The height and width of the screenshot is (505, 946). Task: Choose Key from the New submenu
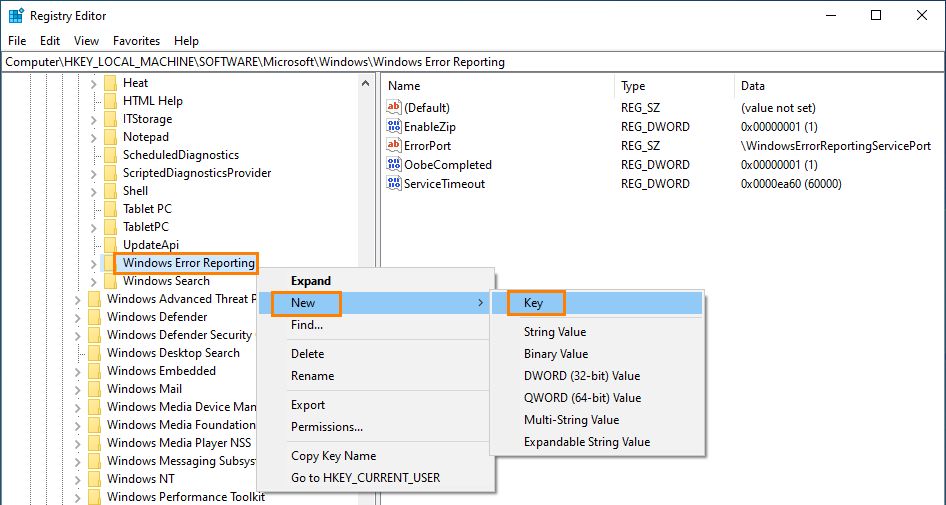[x=597, y=303]
